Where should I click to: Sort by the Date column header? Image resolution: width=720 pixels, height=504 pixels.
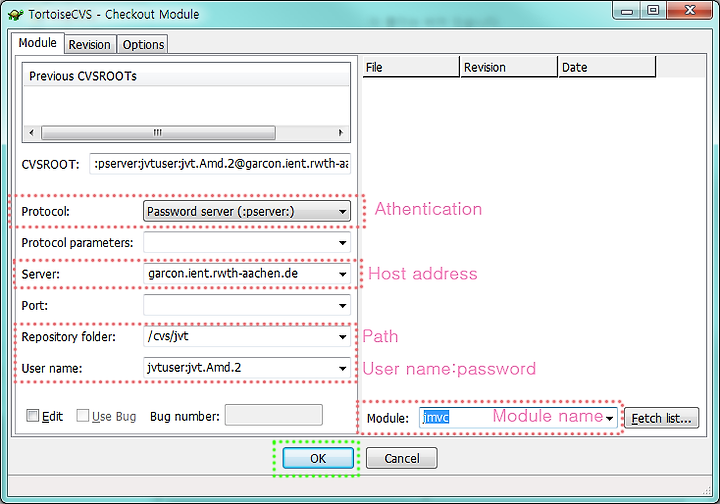point(607,67)
